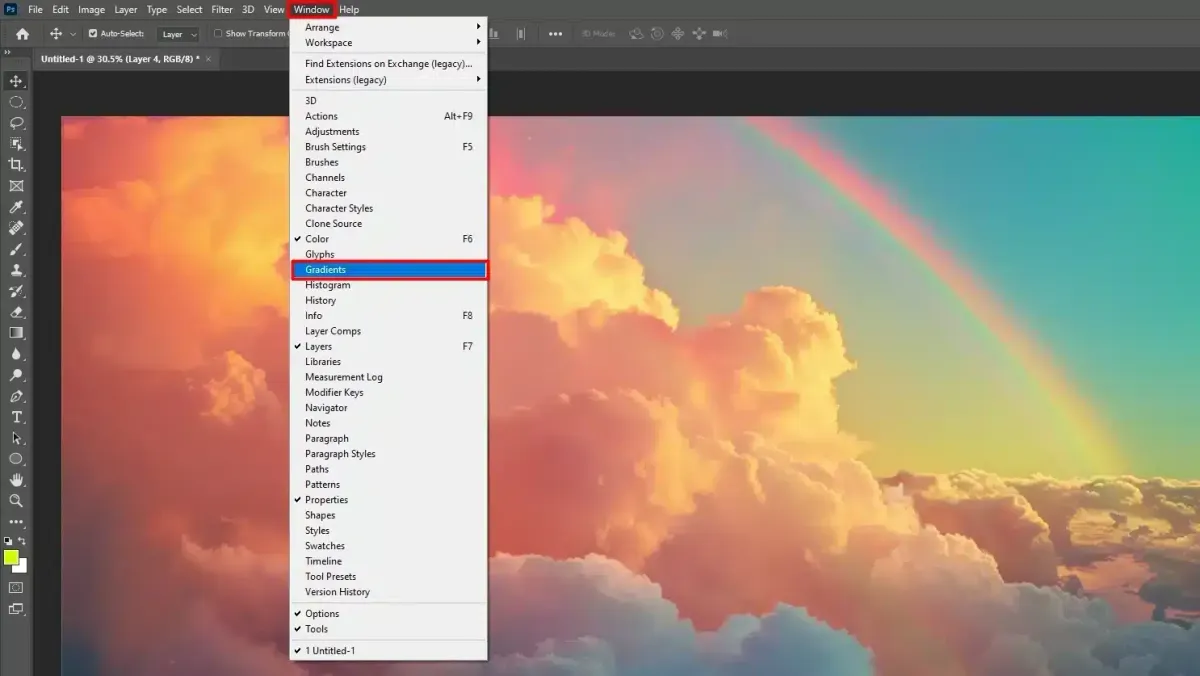1200x676 pixels.
Task: Expand the Workspace submenu
Action: [x=389, y=43]
